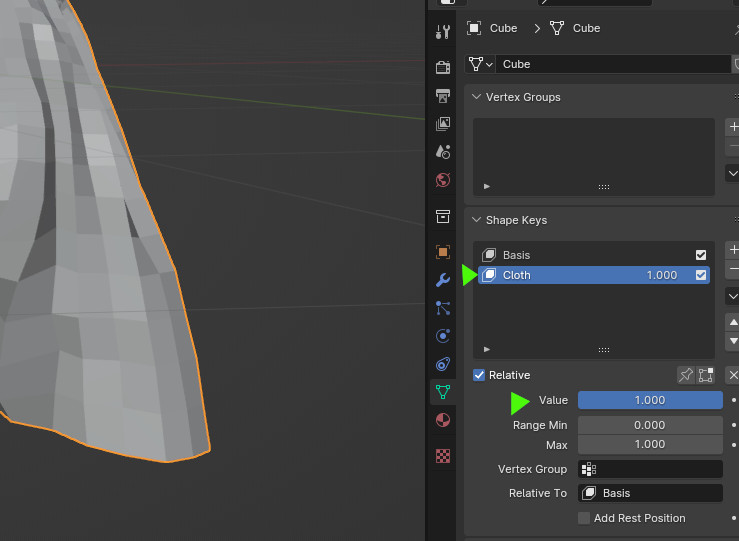
Task: Open the Scene properties tab
Action: tap(443, 152)
